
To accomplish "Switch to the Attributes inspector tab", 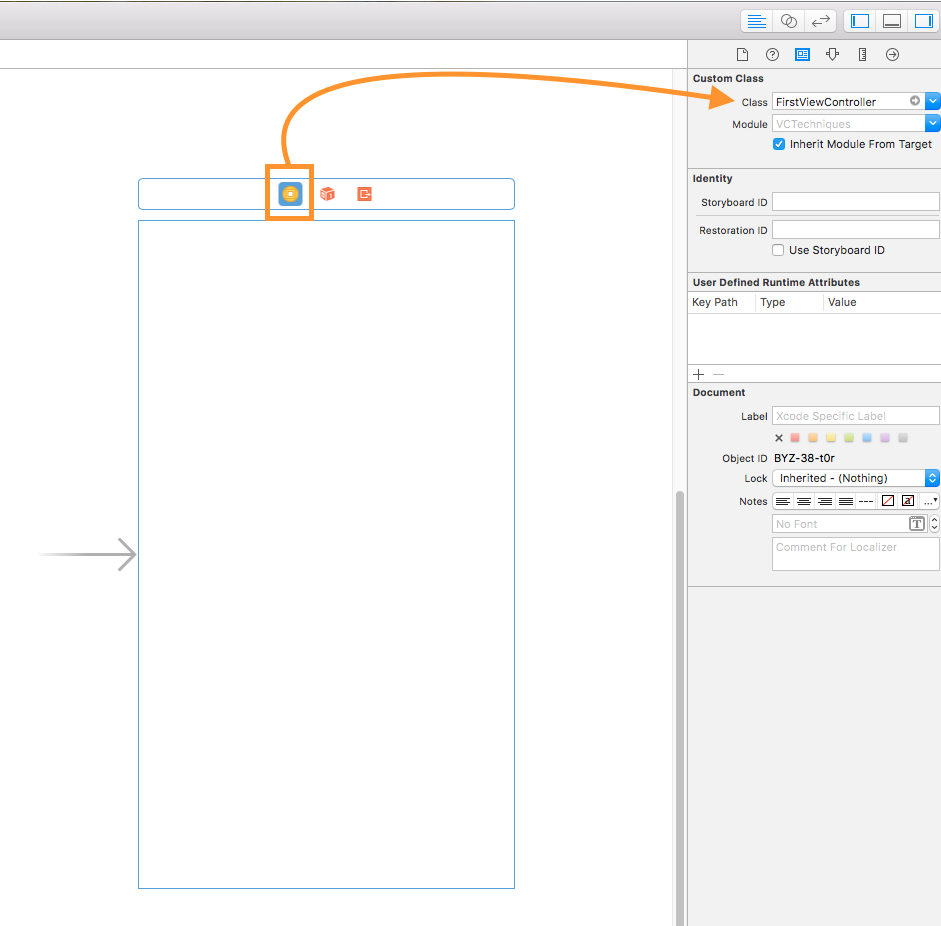I will point(832,54).
